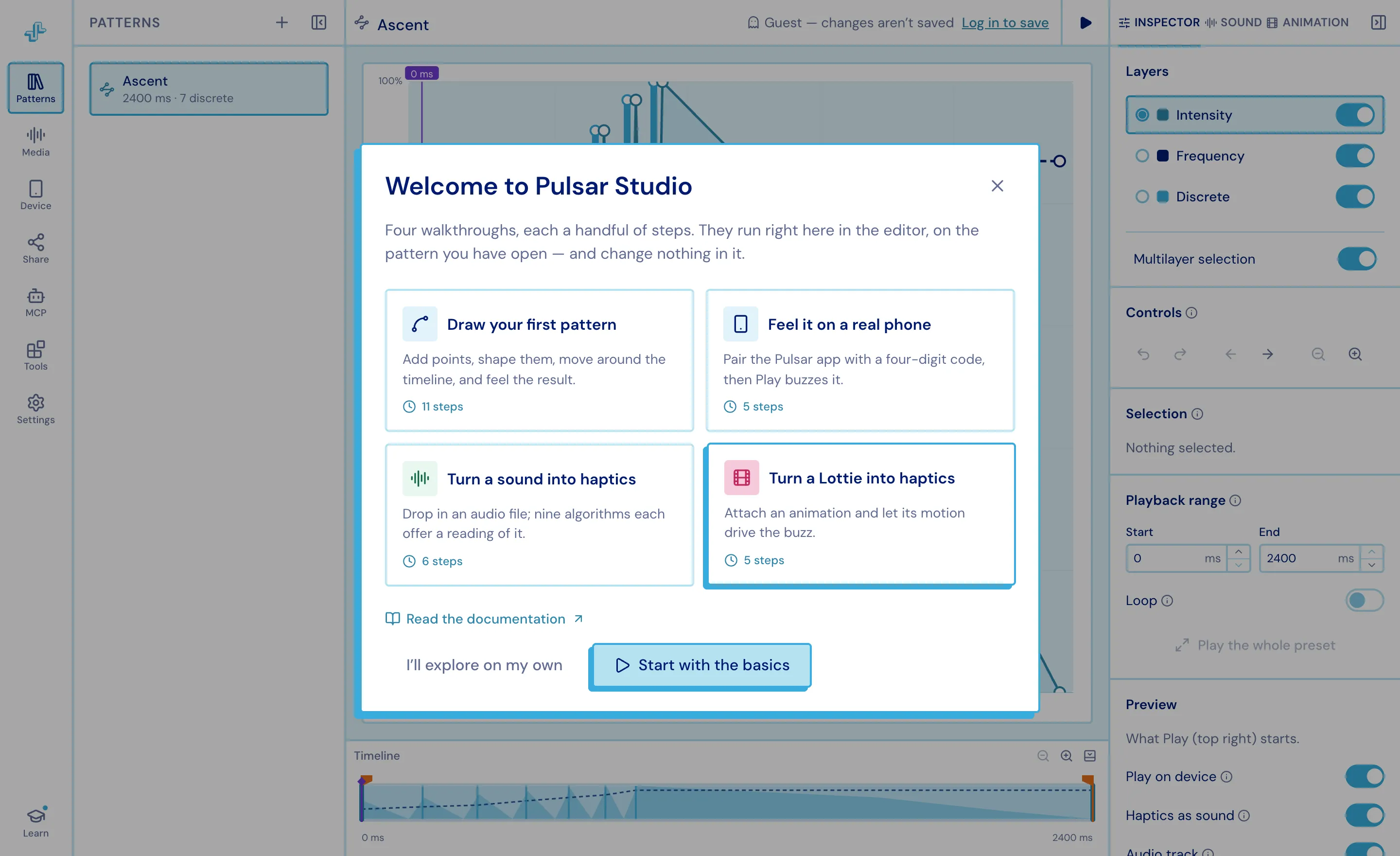Add a new pattern with plus icon
The width and height of the screenshot is (1400, 856).
point(282,22)
